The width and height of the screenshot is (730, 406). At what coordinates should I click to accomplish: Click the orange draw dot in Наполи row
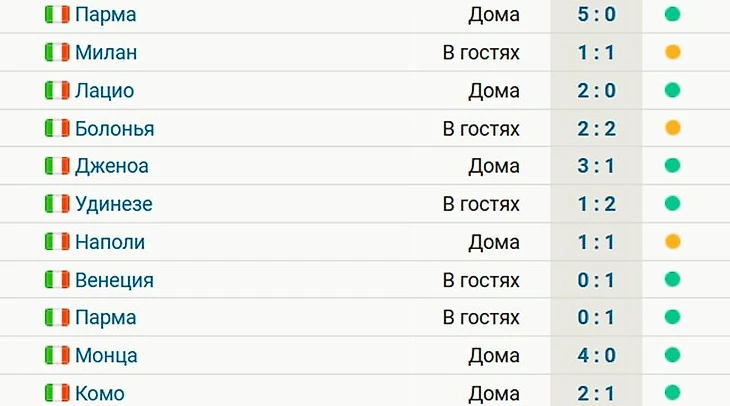click(x=673, y=242)
